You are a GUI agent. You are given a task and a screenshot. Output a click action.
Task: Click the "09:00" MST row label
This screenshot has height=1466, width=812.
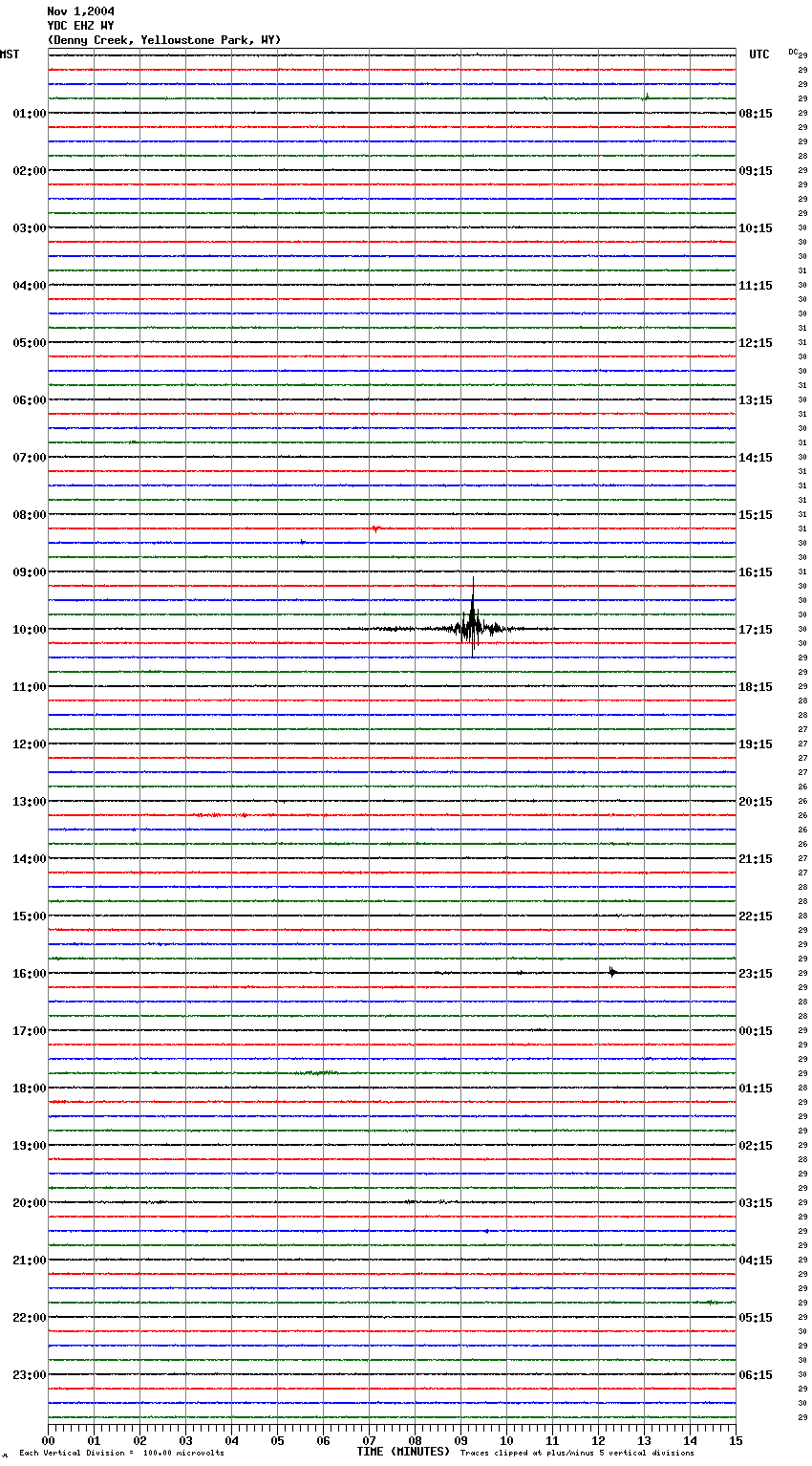pyautogui.click(x=30, y=572)
